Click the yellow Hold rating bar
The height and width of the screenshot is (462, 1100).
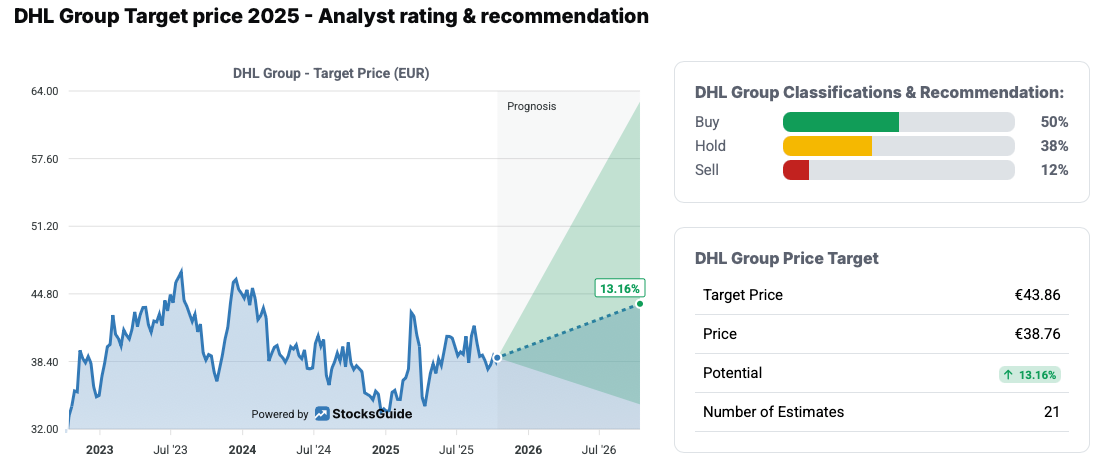pyautogui.click(x=827, y=146)
